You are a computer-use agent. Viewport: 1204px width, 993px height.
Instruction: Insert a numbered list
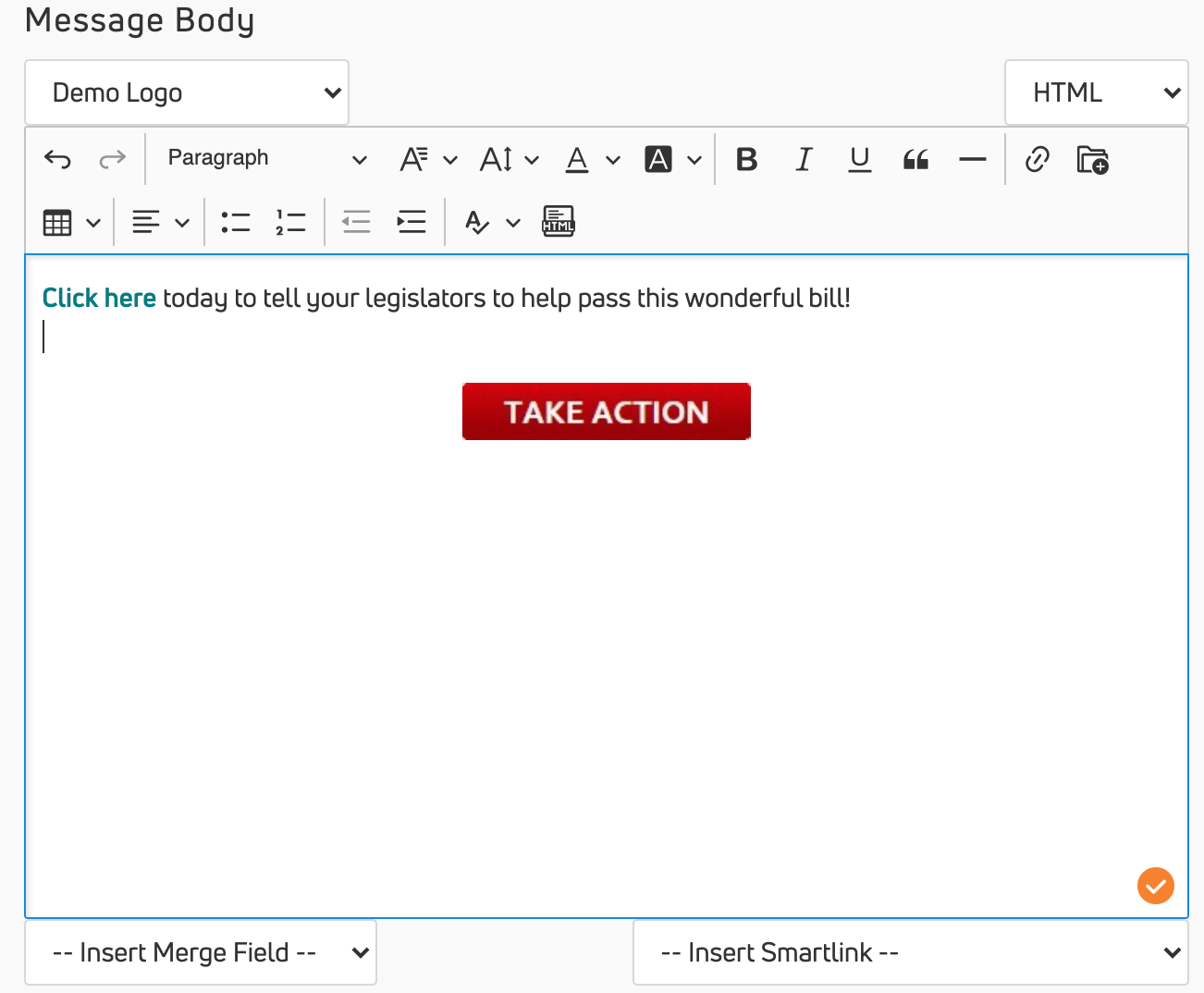pos(290,222)
